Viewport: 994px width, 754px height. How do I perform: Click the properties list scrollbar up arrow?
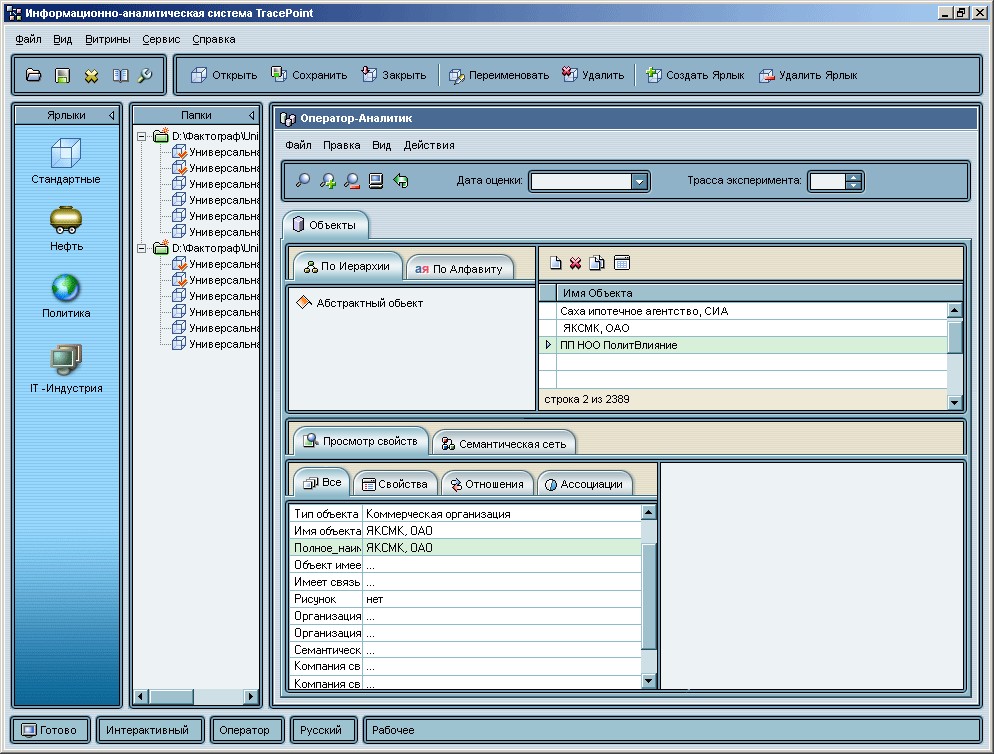pyautogui.click(x=649, y=512)
